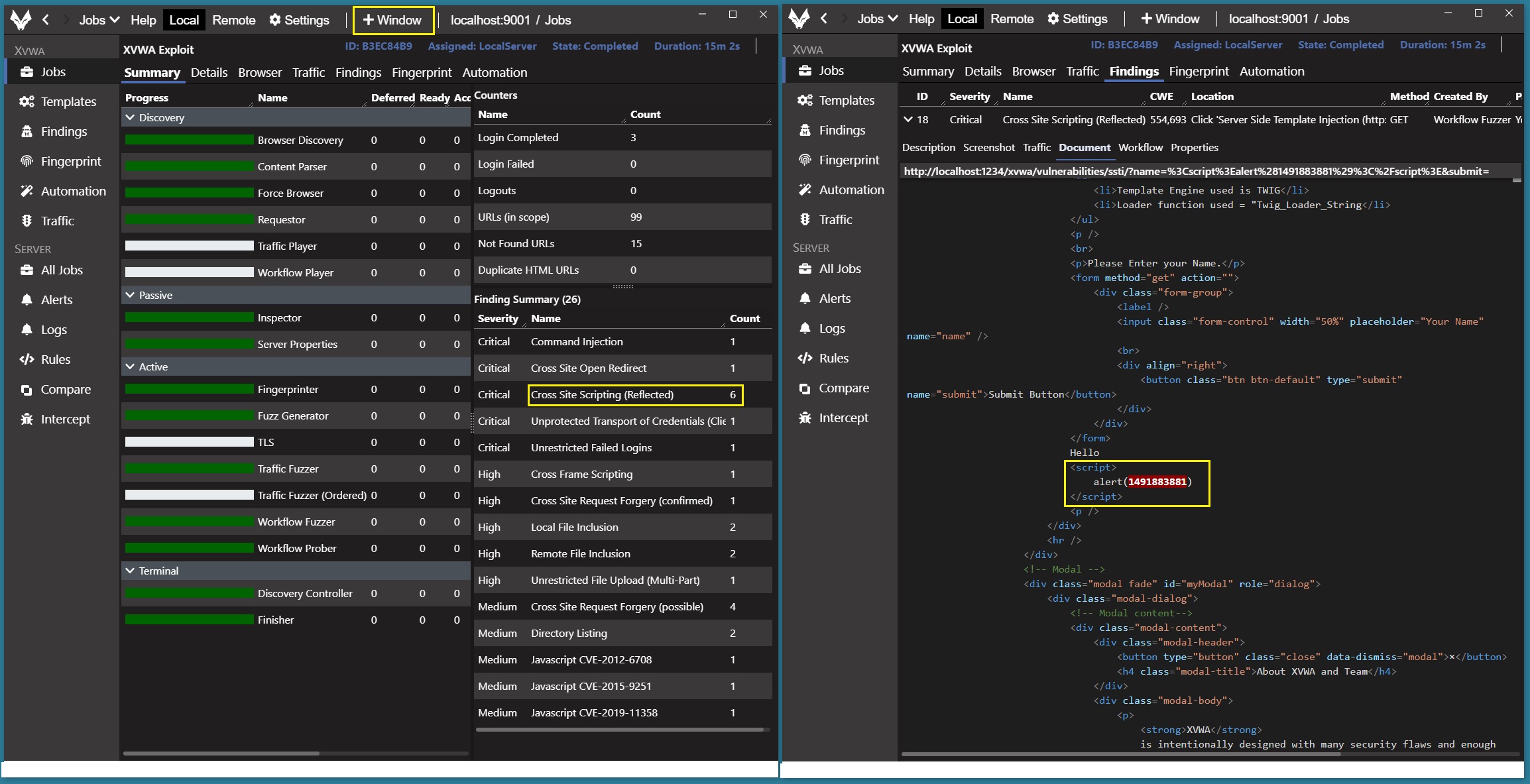Click the Automation magic wand icon in right window

[805, 190]
